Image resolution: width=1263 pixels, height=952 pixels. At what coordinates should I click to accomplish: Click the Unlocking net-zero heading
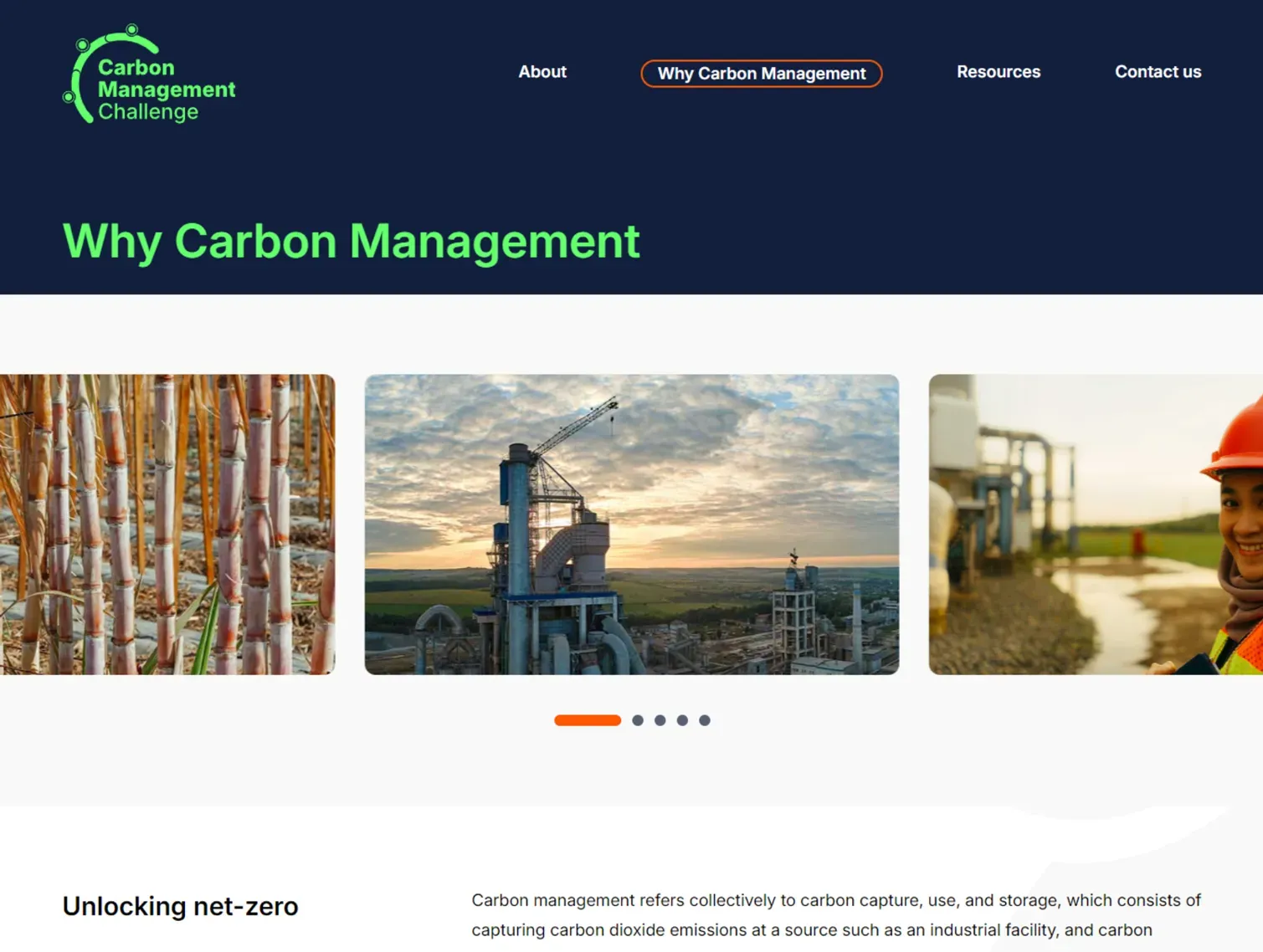click(180, 905)
